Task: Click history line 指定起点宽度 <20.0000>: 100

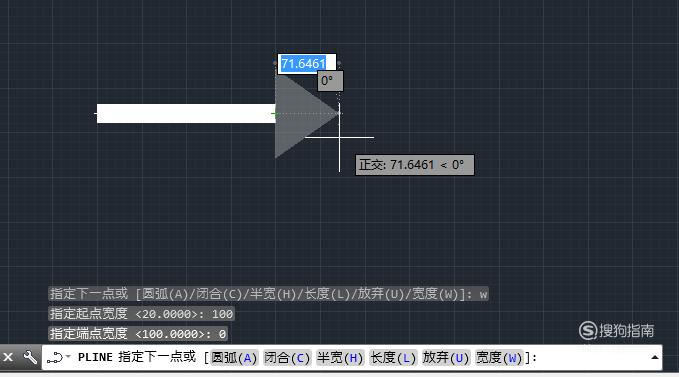Action: coord(141,314)
